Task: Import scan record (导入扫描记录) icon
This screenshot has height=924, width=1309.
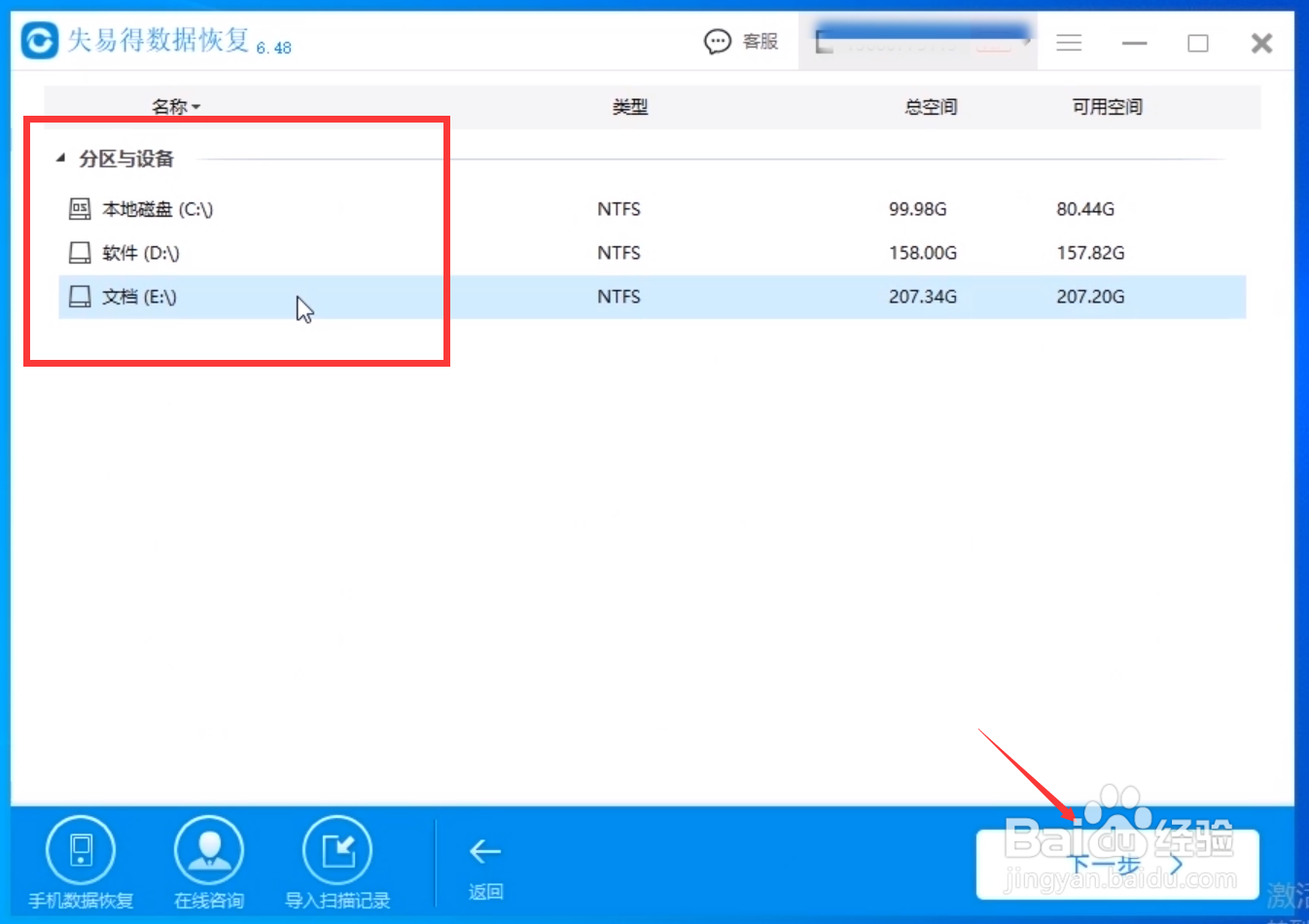Action: click(x=337, y=851)
